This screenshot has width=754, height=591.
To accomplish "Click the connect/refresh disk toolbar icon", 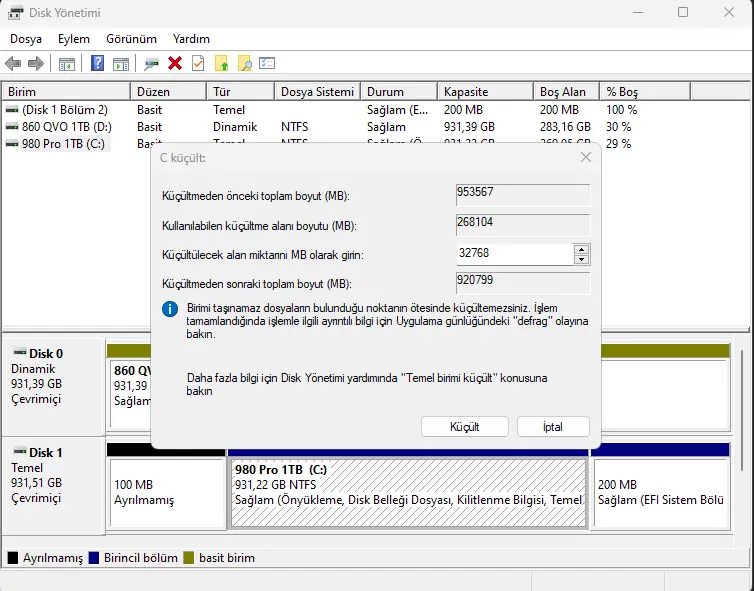I will point(151,63).
